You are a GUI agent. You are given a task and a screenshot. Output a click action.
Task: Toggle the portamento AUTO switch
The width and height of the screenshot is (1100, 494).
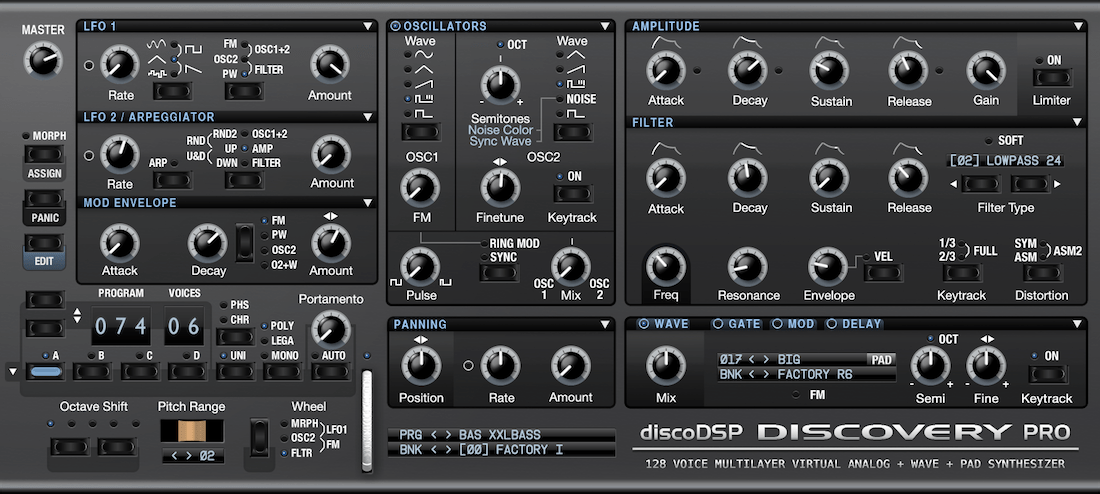[330, 370]
